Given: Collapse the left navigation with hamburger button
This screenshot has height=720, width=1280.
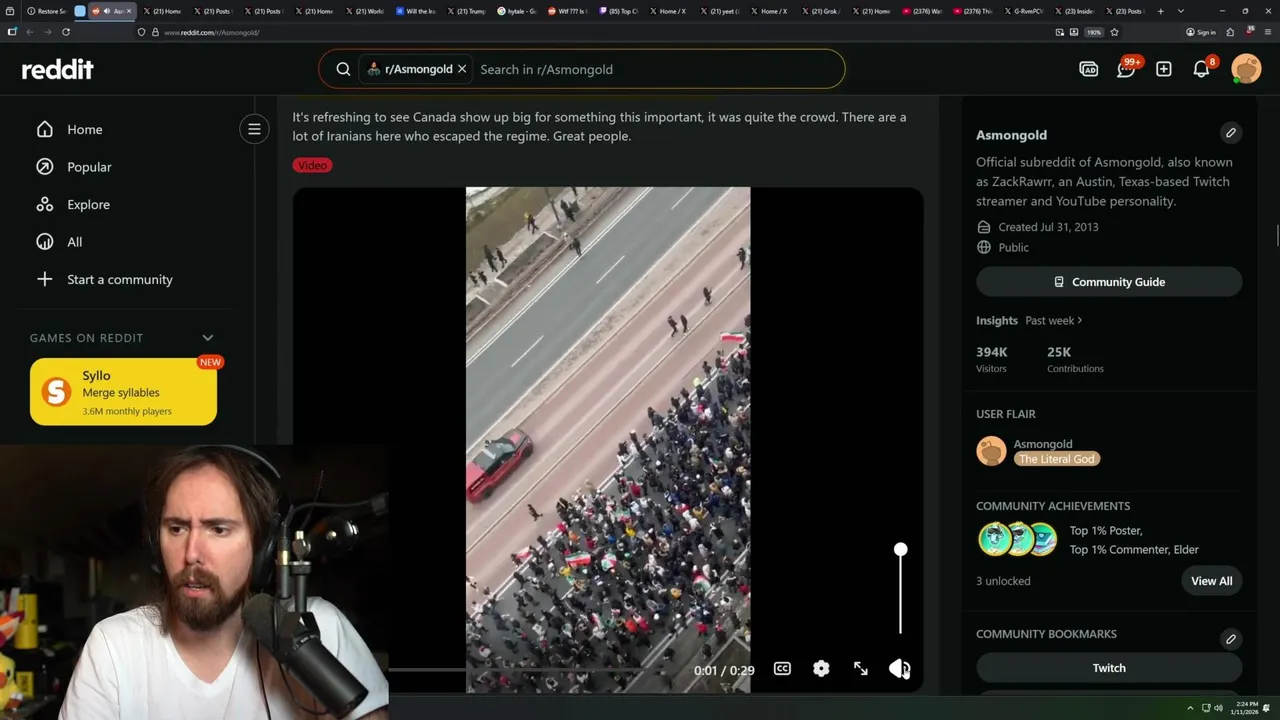Looking at the screenshot, I should tap(254, 129).
